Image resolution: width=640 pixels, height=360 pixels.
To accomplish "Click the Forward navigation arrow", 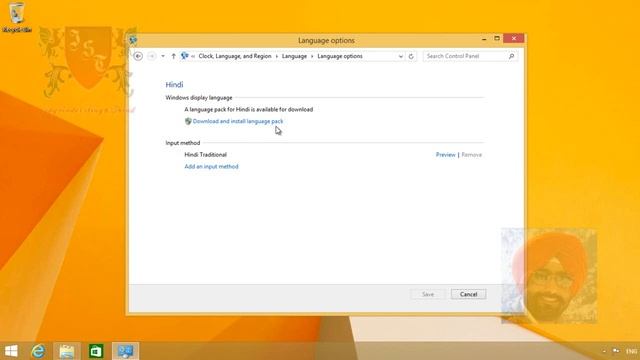I will 151,56.
